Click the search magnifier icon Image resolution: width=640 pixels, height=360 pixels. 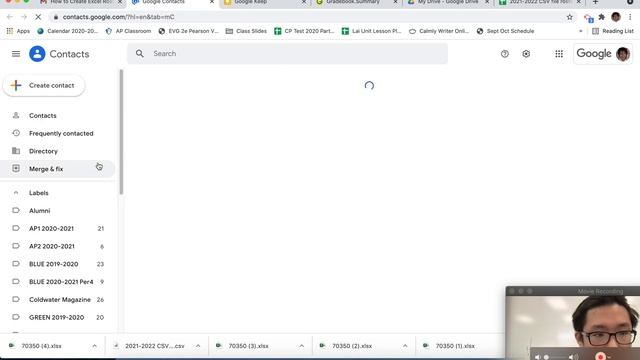click(140, 53)
